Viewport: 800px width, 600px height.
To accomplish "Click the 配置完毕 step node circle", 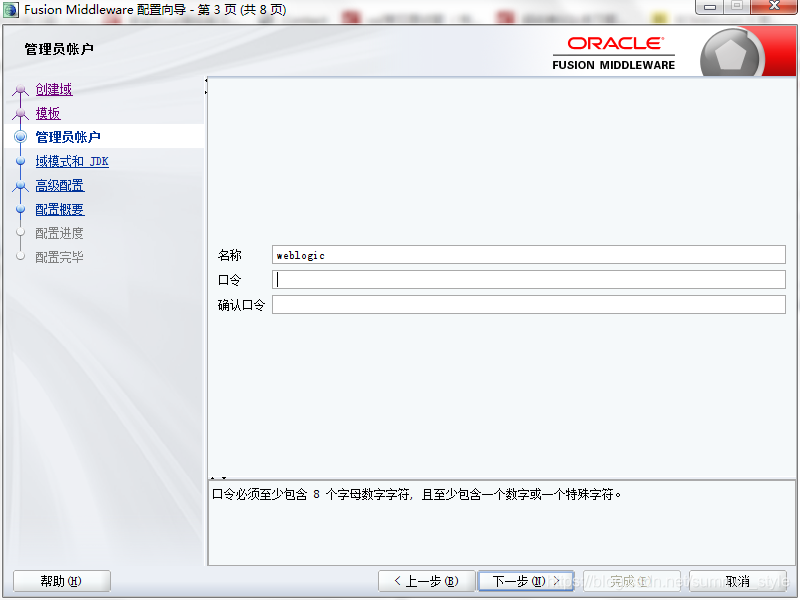I will tap(20, 256).
